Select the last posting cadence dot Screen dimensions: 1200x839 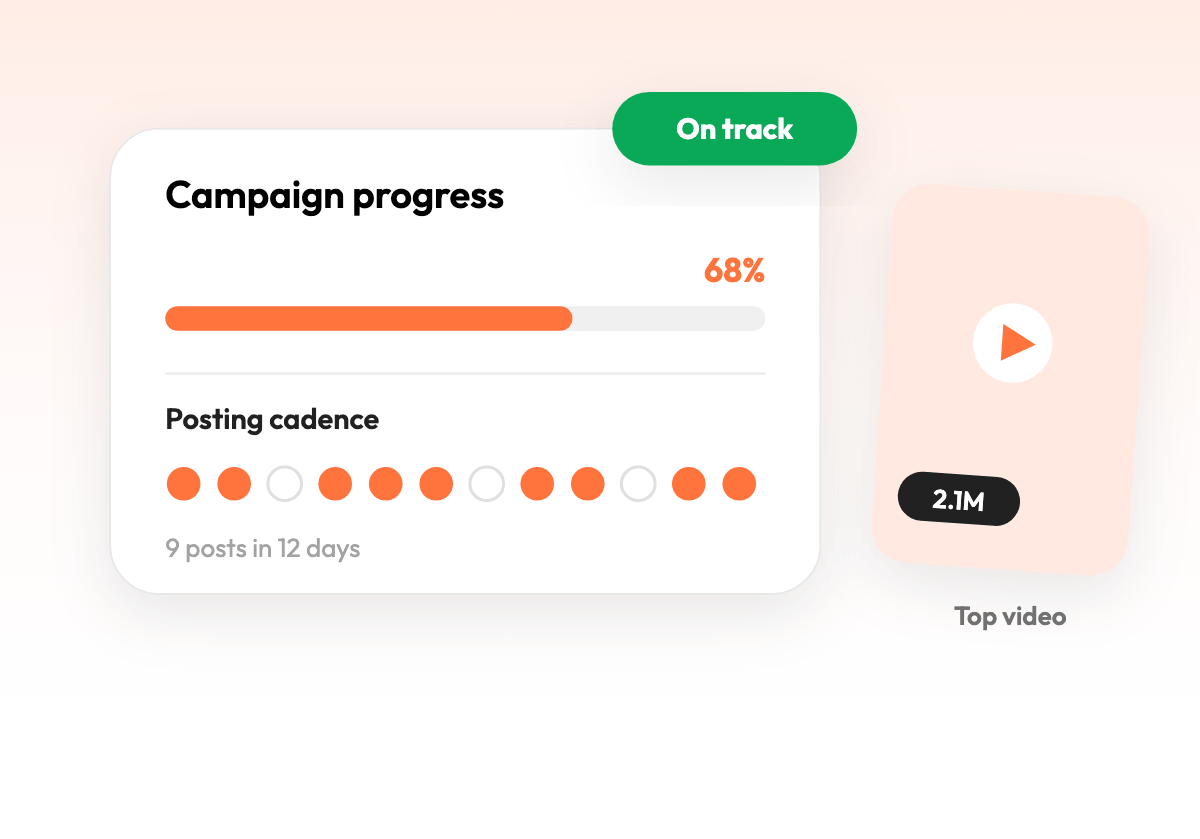point(739,484)
